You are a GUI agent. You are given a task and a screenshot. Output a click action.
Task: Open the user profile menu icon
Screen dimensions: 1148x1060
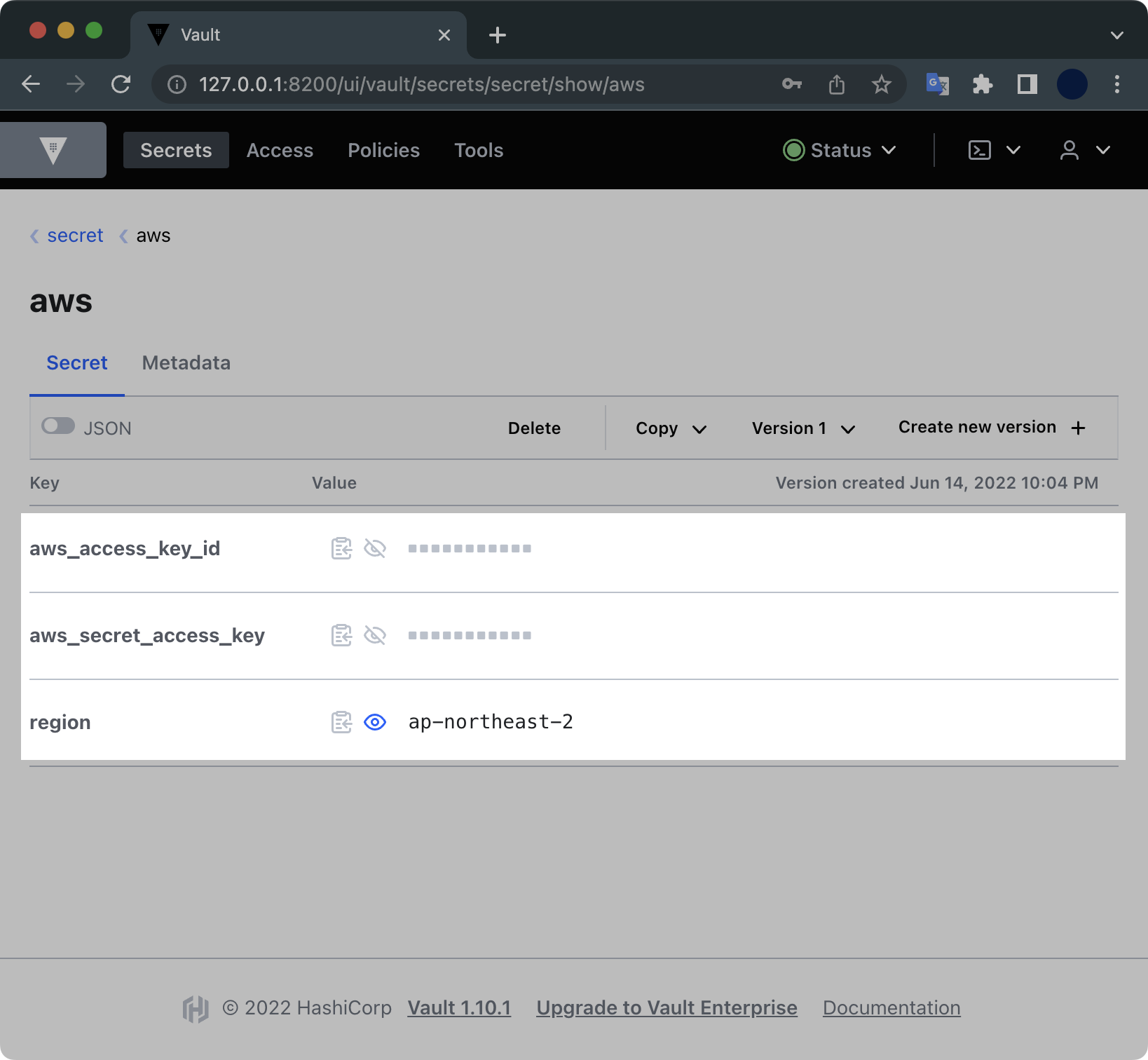1070,150
